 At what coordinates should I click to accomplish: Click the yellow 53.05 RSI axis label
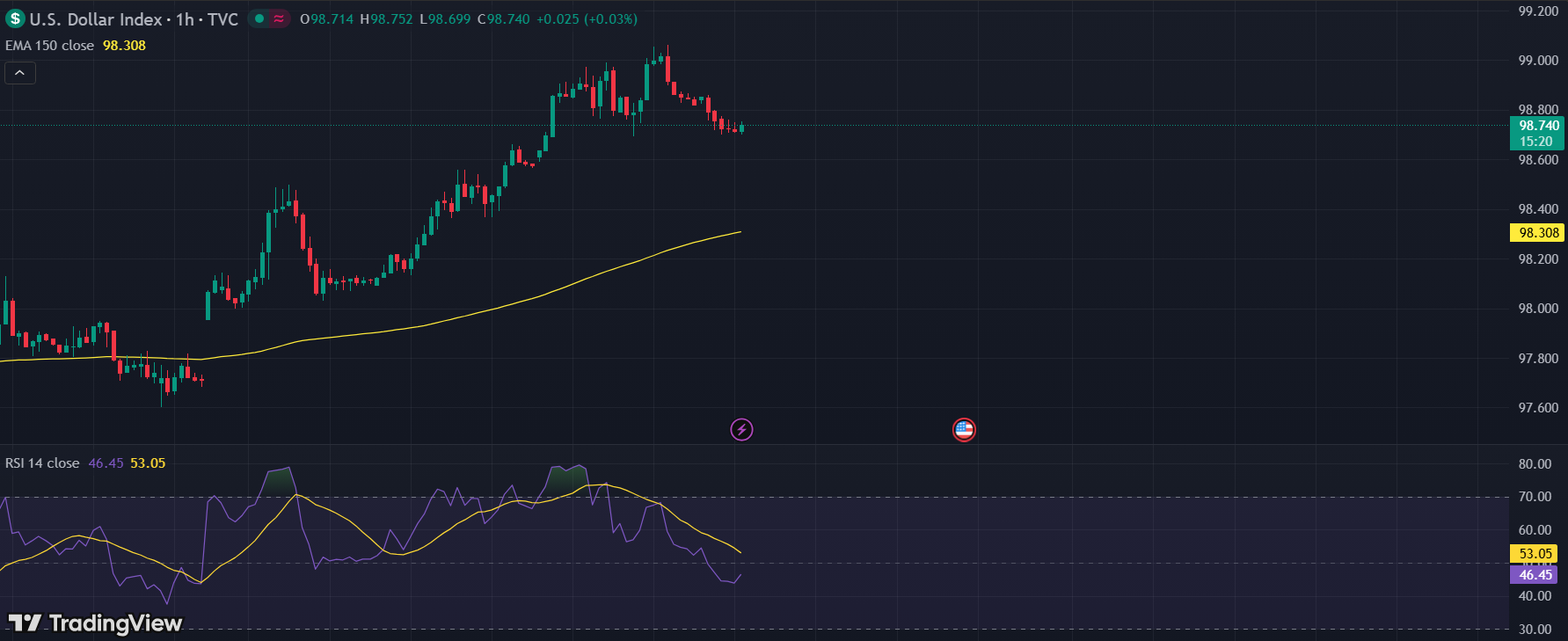[1535, 554]
